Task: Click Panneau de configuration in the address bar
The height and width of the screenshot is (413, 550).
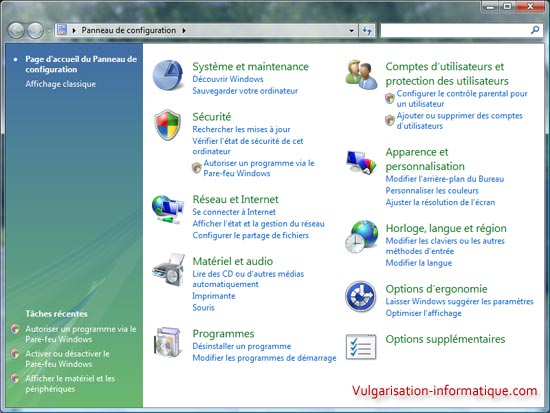Action: [x=128, y=30]
